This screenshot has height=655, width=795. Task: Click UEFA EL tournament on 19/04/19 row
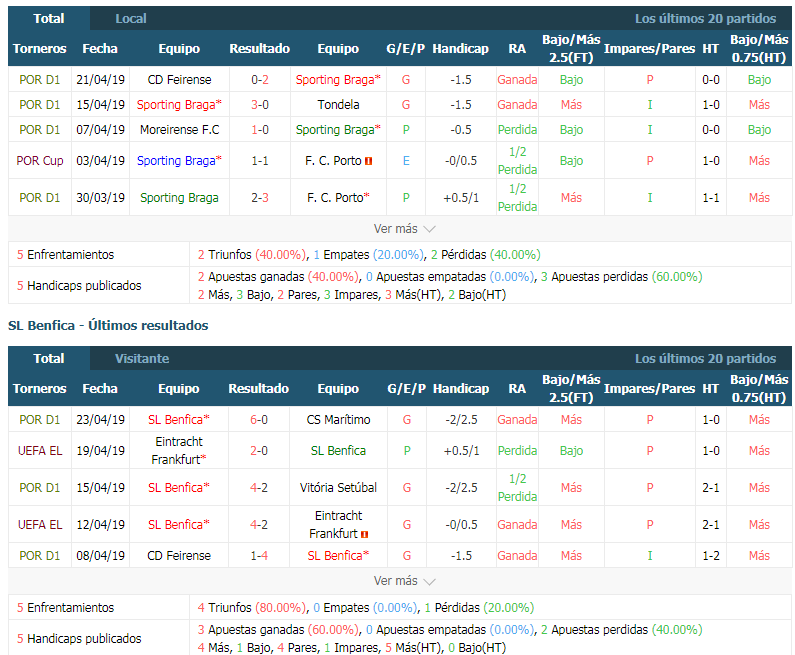point(40,451)
